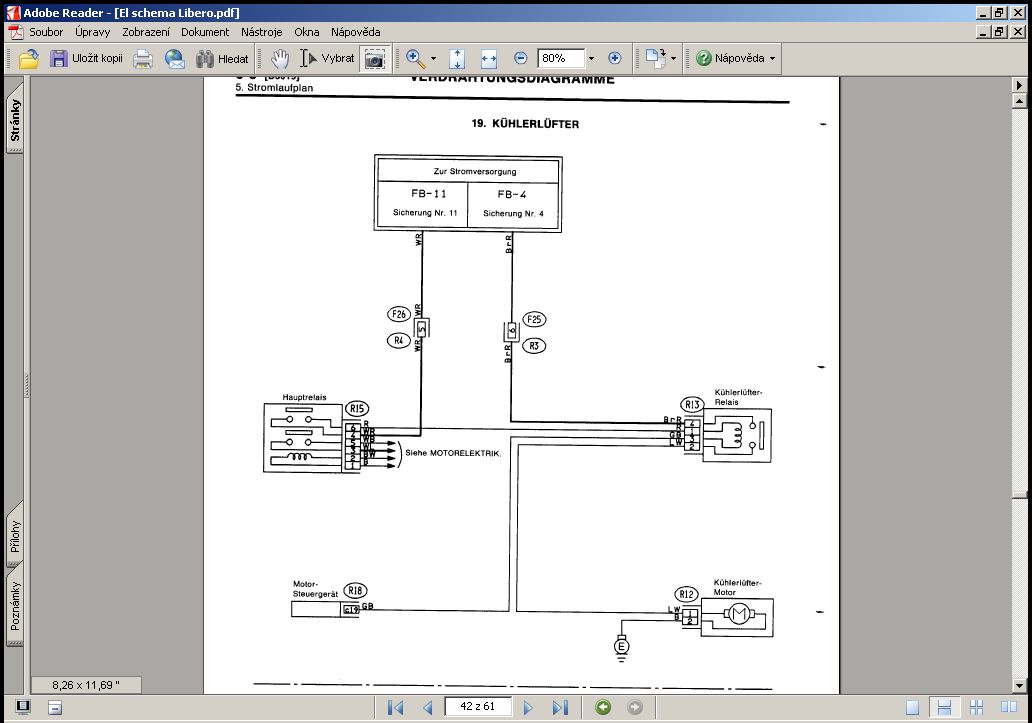
Task: Open the Dokument menu
Action: [205, 32]
